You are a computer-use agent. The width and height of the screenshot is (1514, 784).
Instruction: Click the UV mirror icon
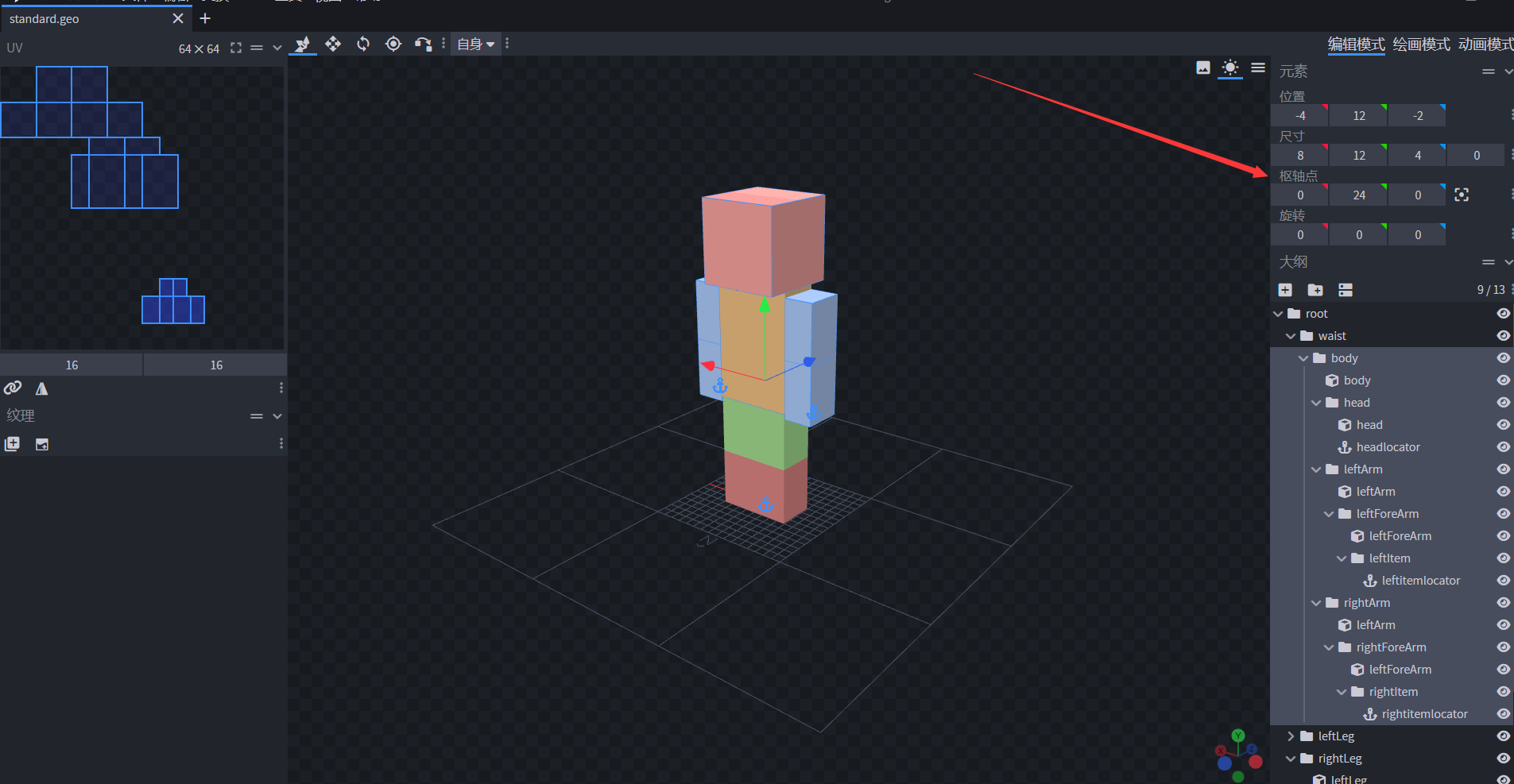tap(42, 388)
